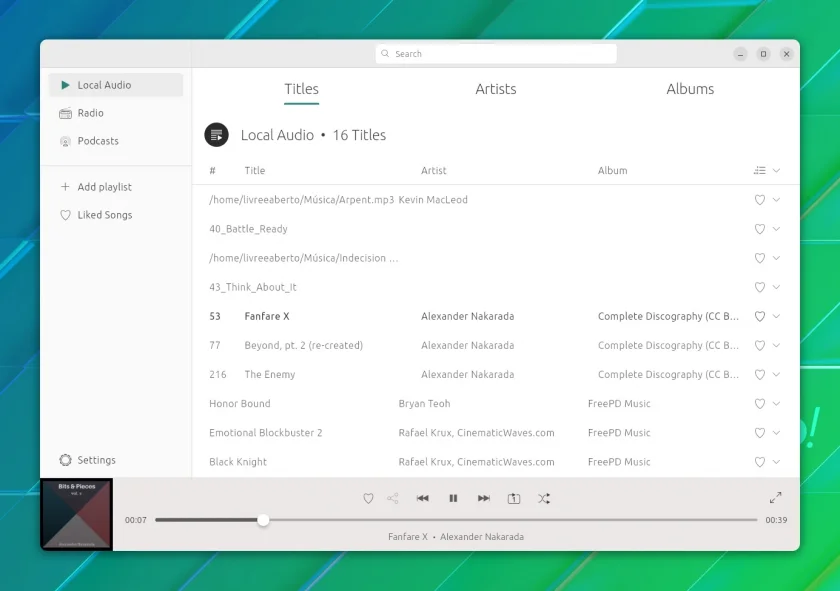Click the share icon in player bar
840x591 pixels.
(393, 498)
